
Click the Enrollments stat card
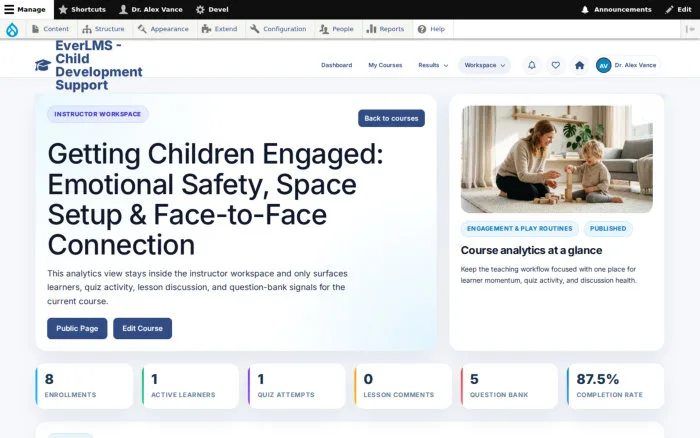pos(84,386)
